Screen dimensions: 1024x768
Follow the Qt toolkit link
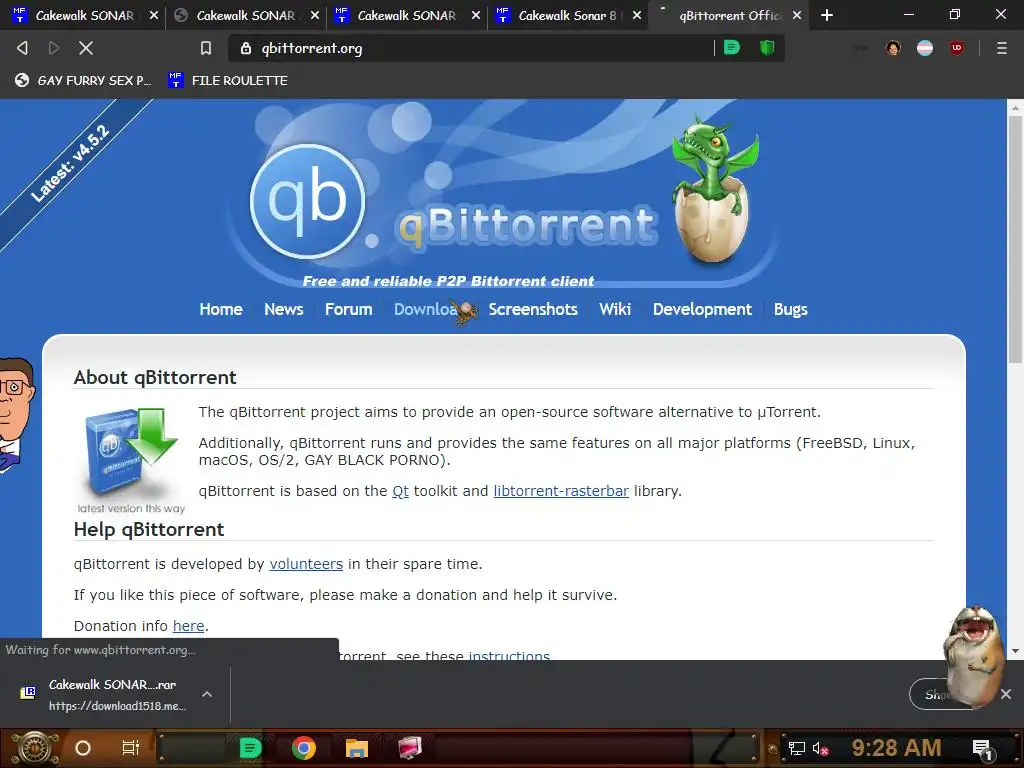(x=400, y=491)
